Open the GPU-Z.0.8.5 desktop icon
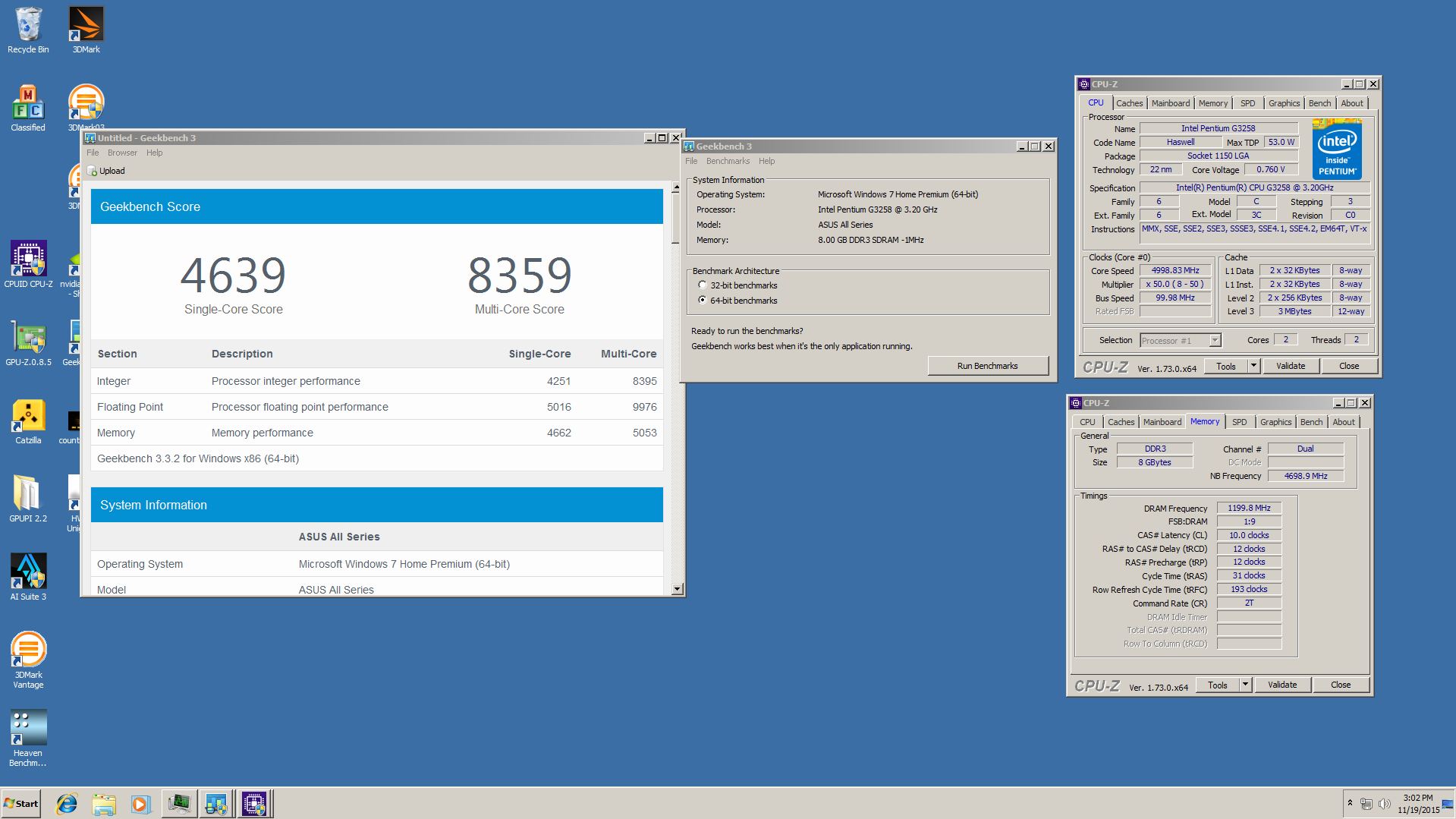Screen dimensions: 1456x819 point(28,343)
